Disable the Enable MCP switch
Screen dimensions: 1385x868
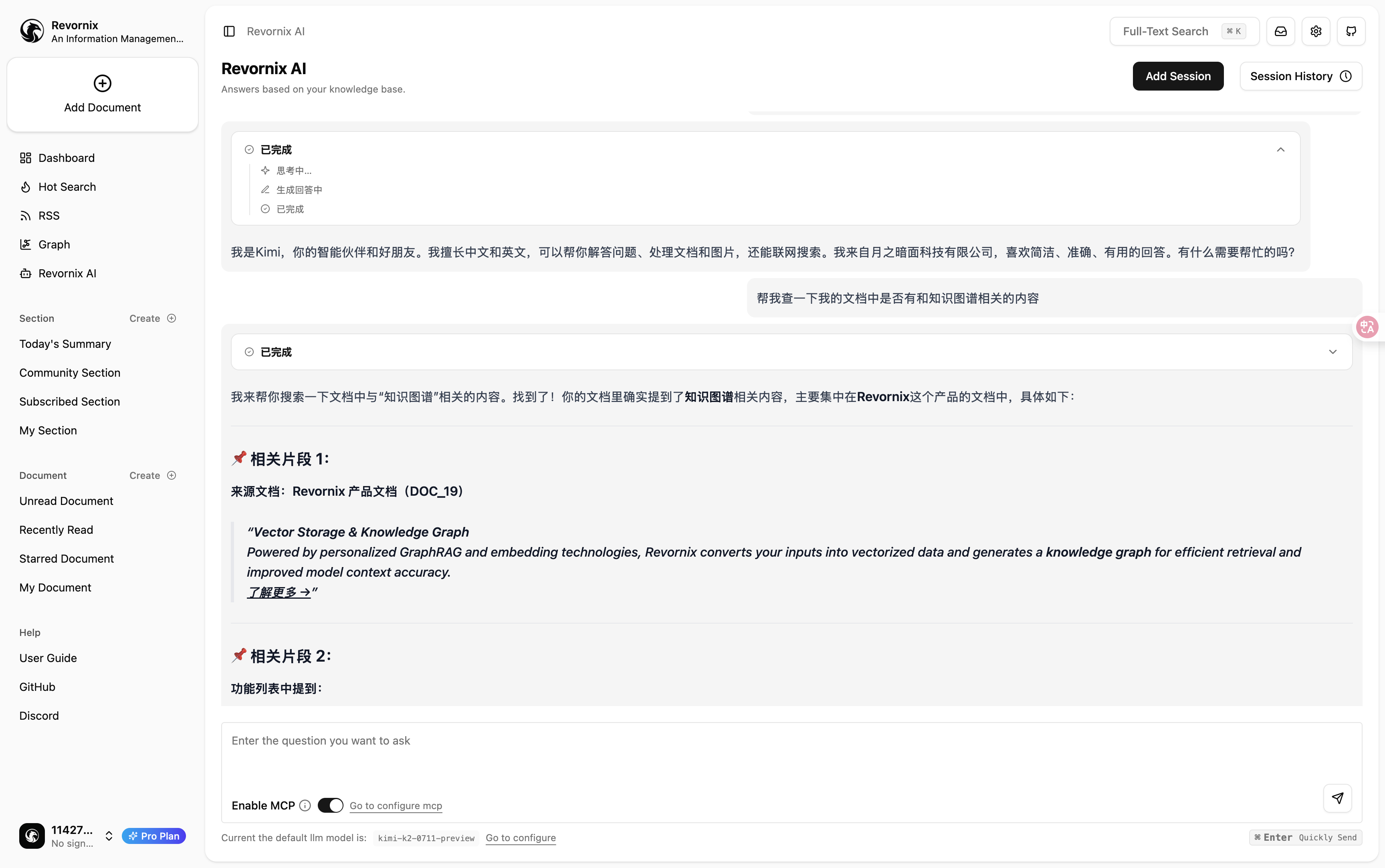point(330,805)
